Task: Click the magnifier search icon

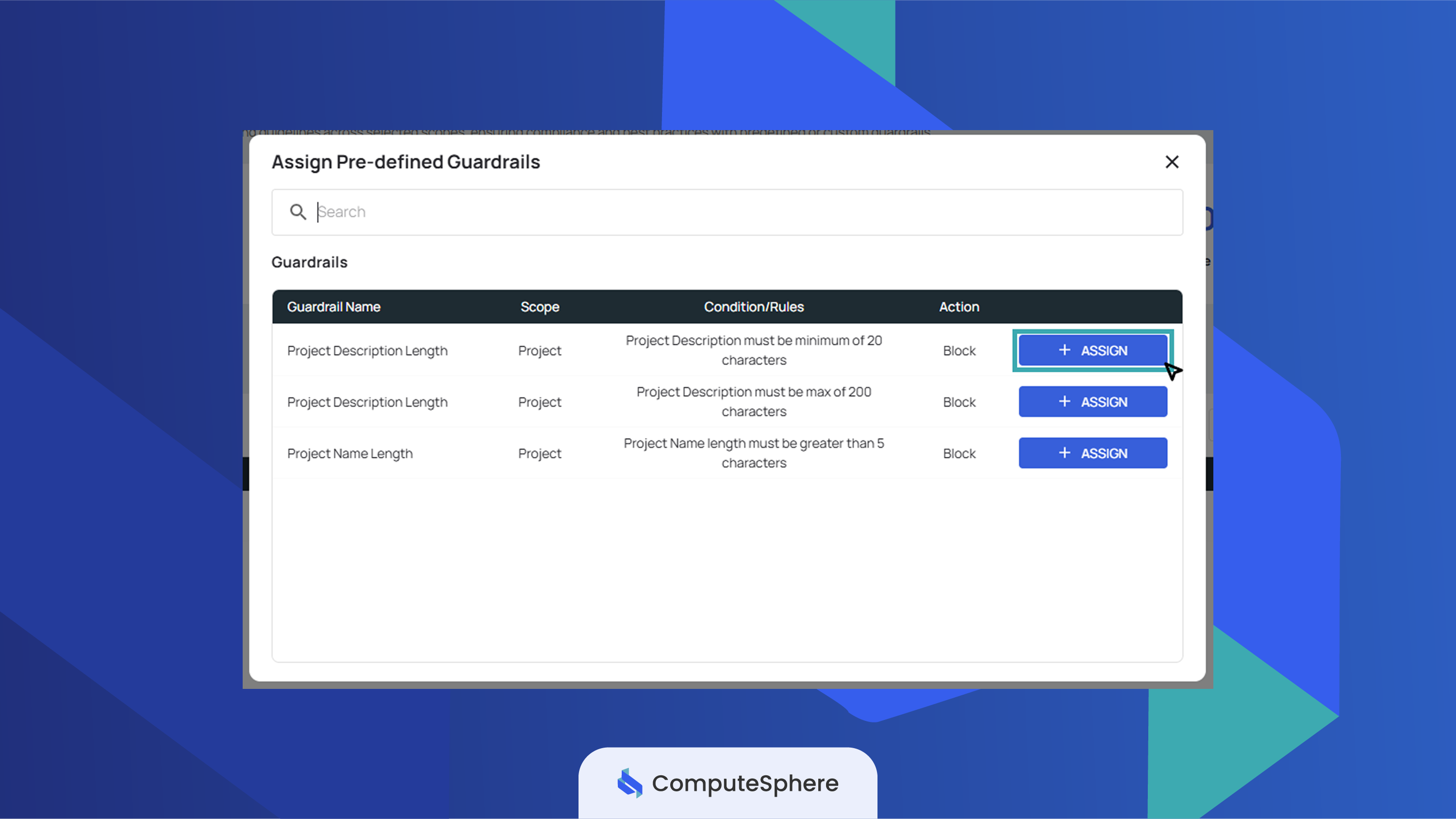Action: click(x=298, y=212)
